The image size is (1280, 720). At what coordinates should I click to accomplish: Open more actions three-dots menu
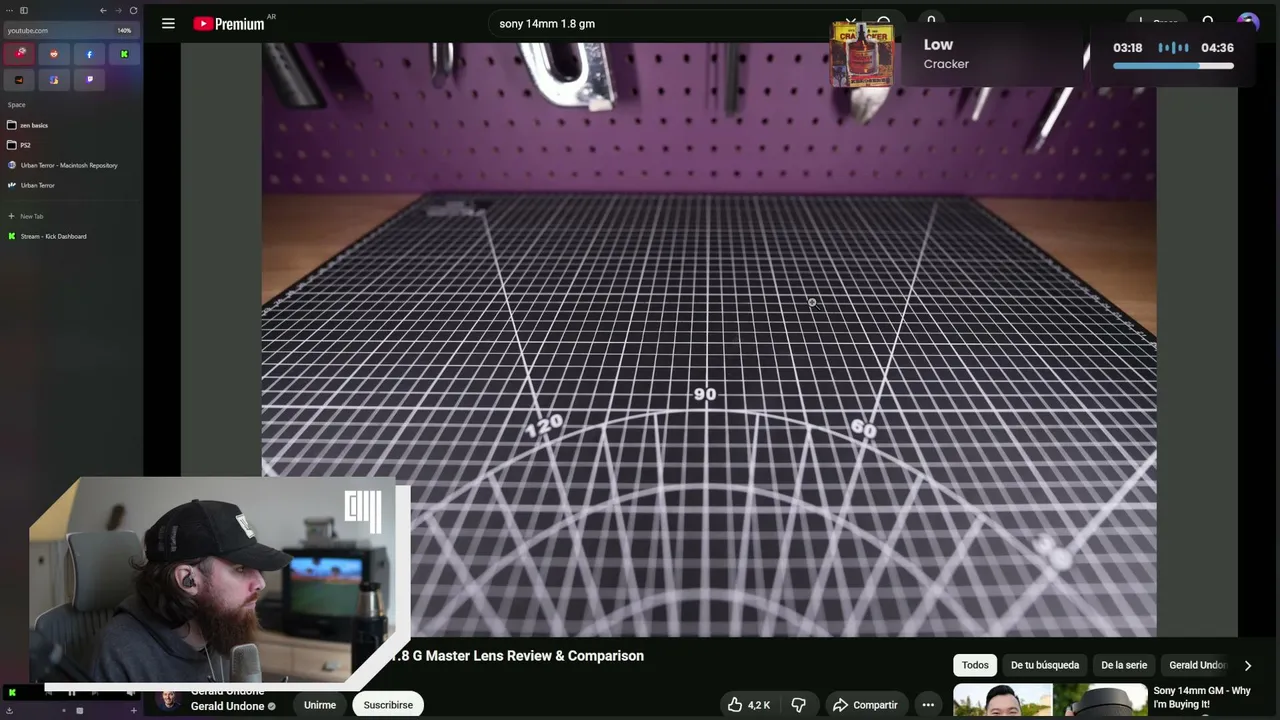click(928, 705)
